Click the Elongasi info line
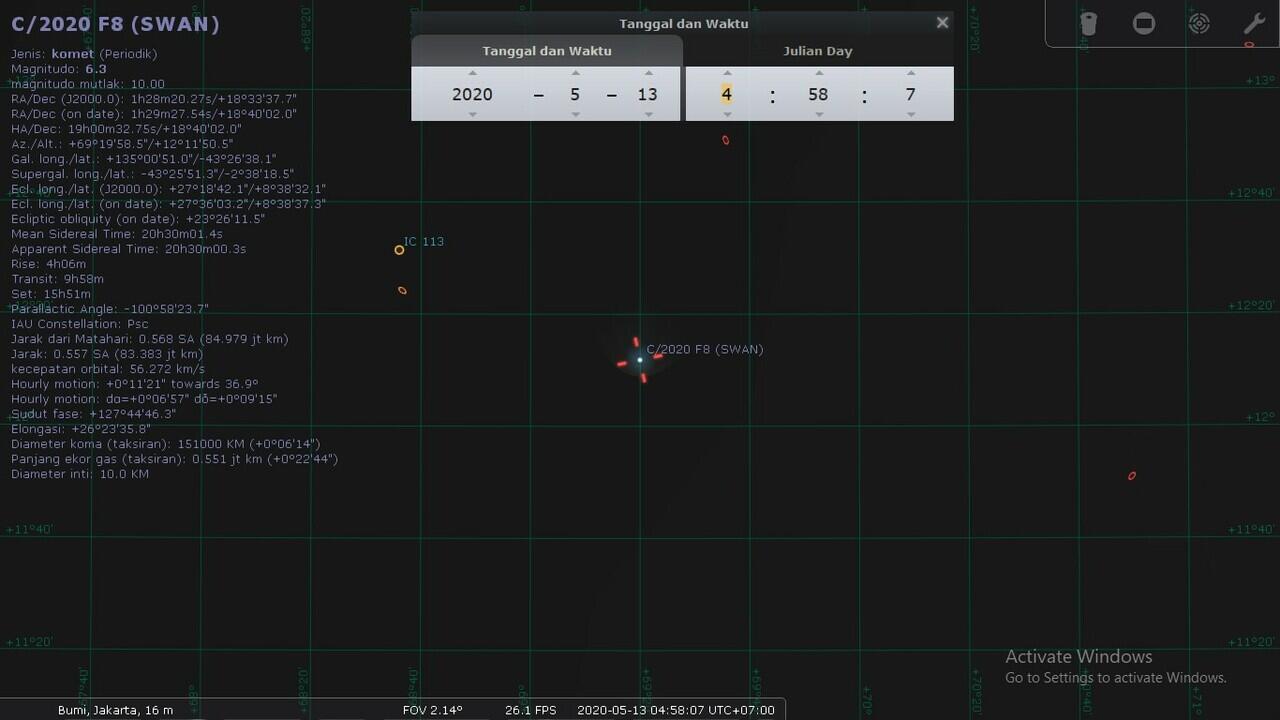 [x=81, y=429]
